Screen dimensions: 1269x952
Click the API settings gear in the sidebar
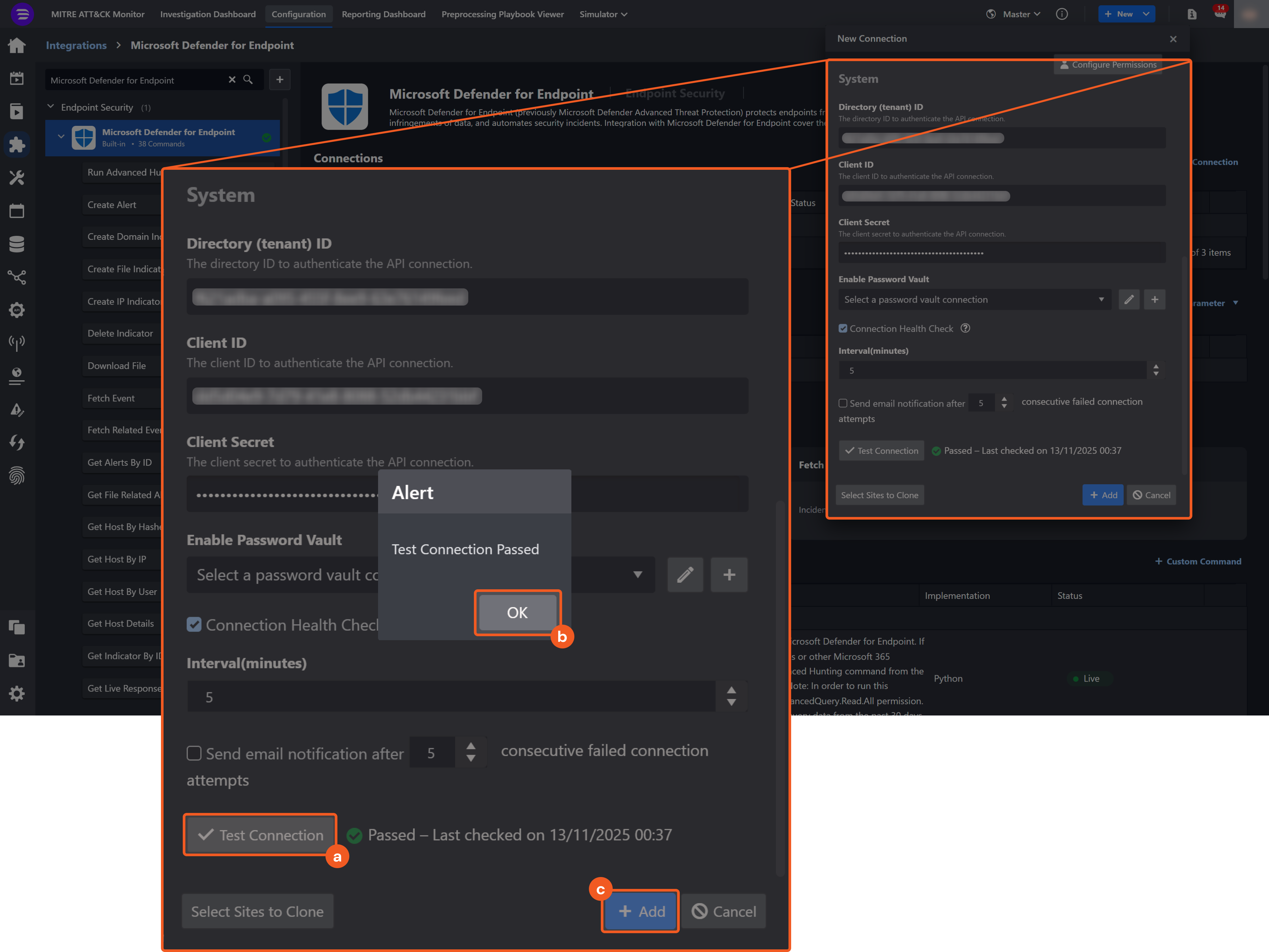(17, 310)
